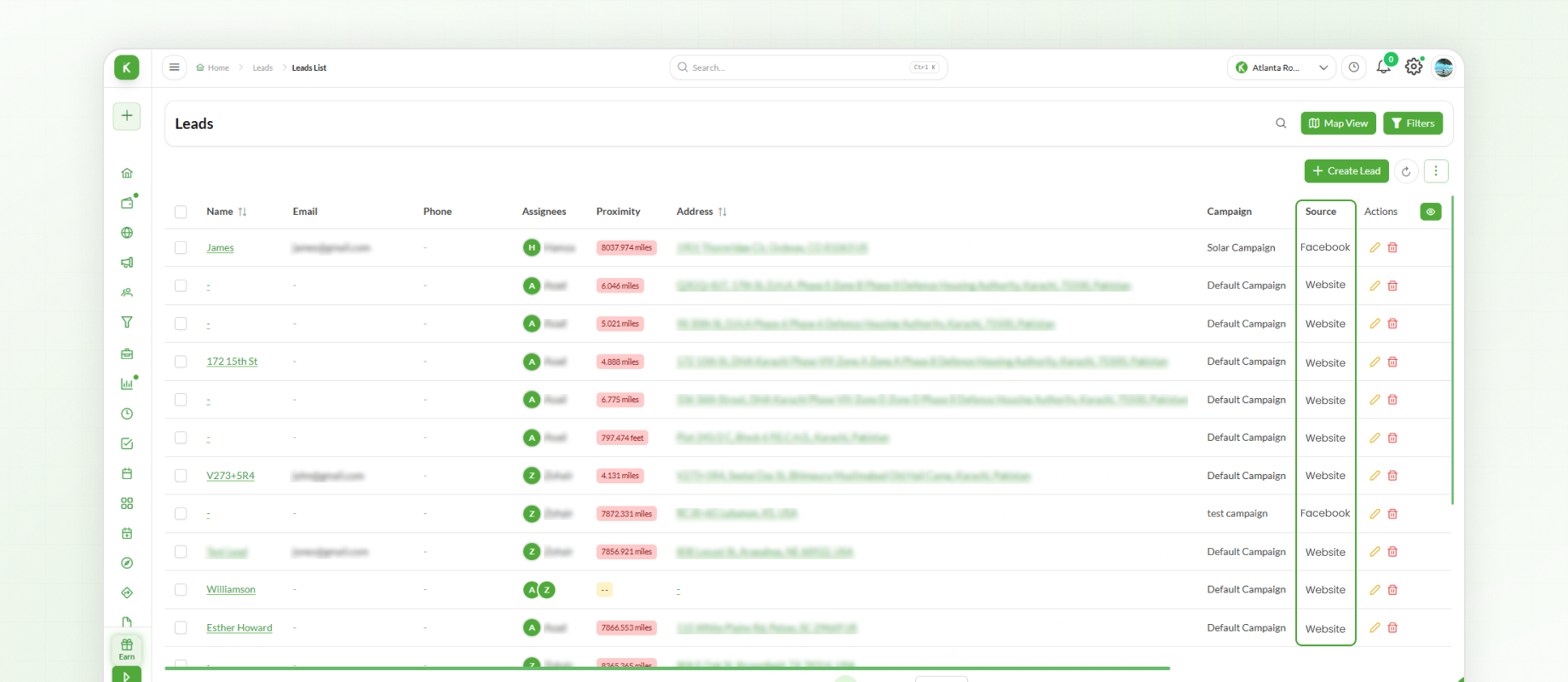Expand the Atlanta Ro... location dropdown
The width and height of the screenshot is (1568, 682).
[1282, 67]
